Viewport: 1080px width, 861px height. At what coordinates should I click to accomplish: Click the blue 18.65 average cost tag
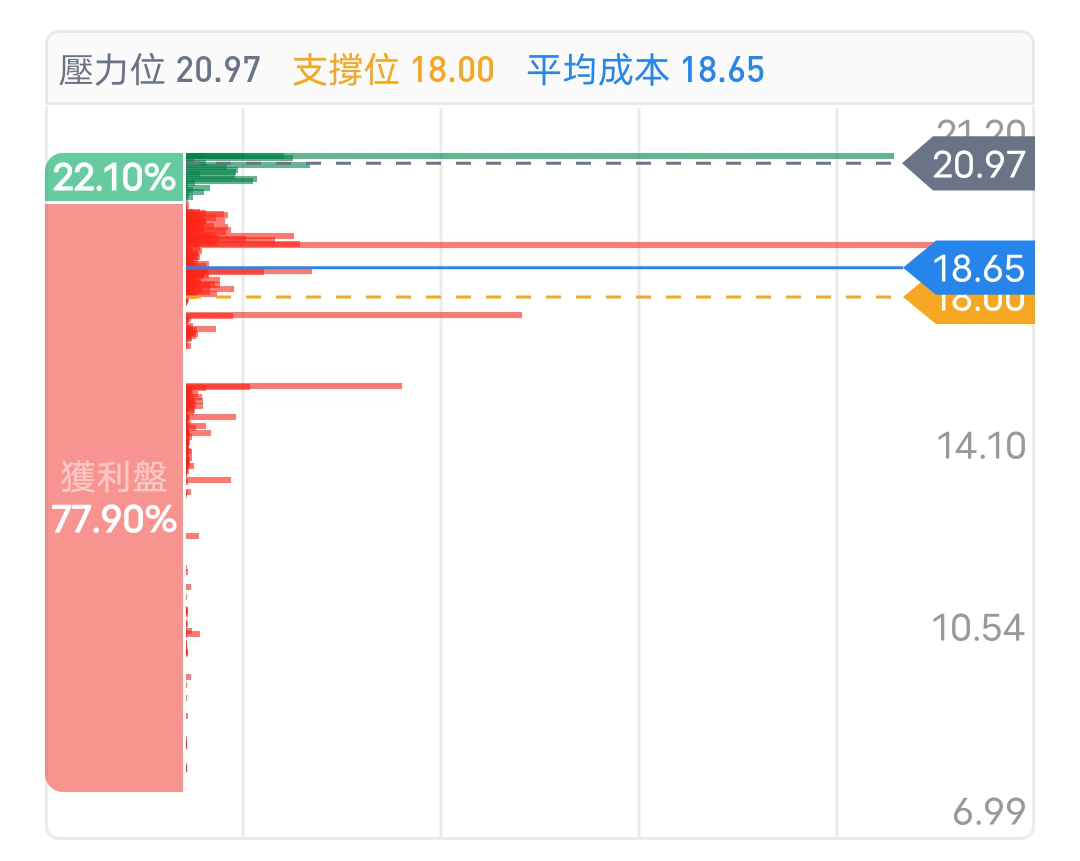pyautogui.click(x=970, y=268)
